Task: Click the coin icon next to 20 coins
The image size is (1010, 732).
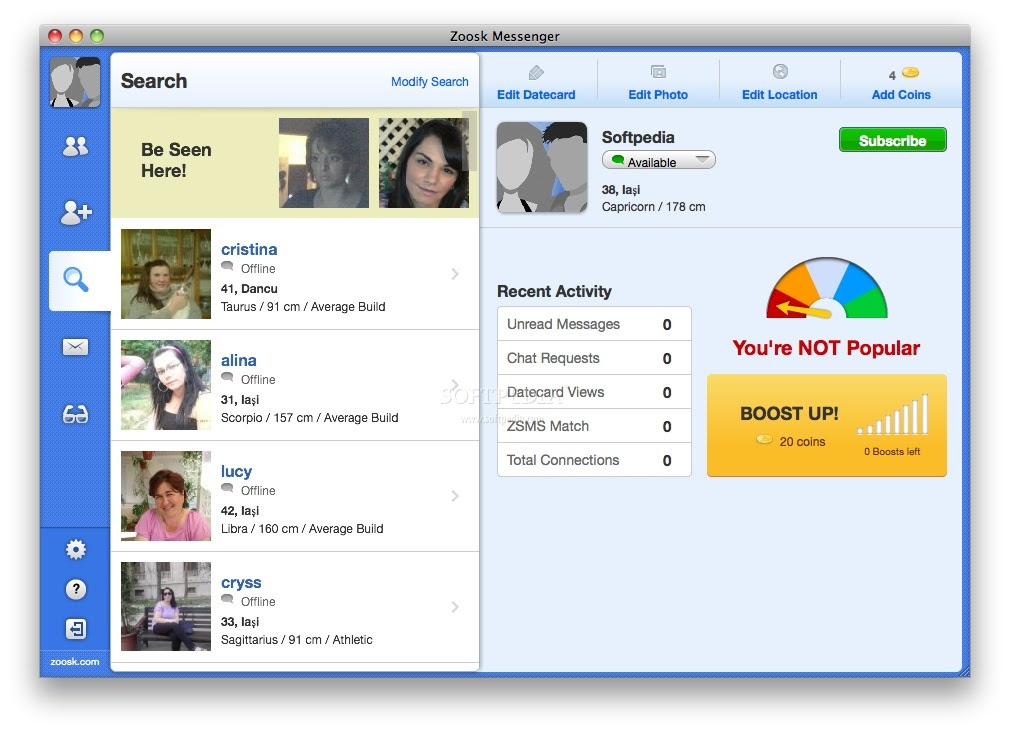Action: coord(764,439)
